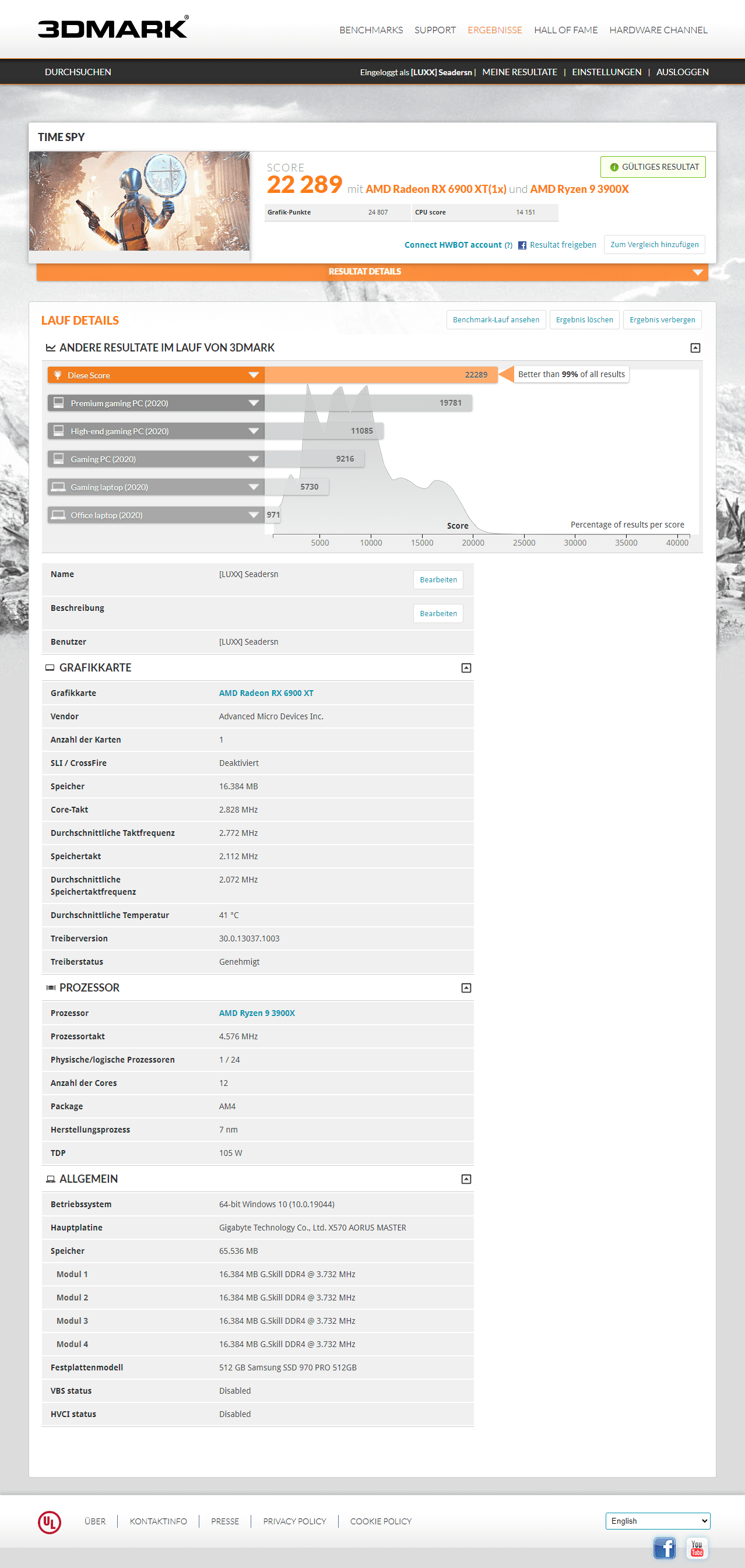
Task: Click DURCHSUCHEN in the dark bar
Action: point(78,72)
